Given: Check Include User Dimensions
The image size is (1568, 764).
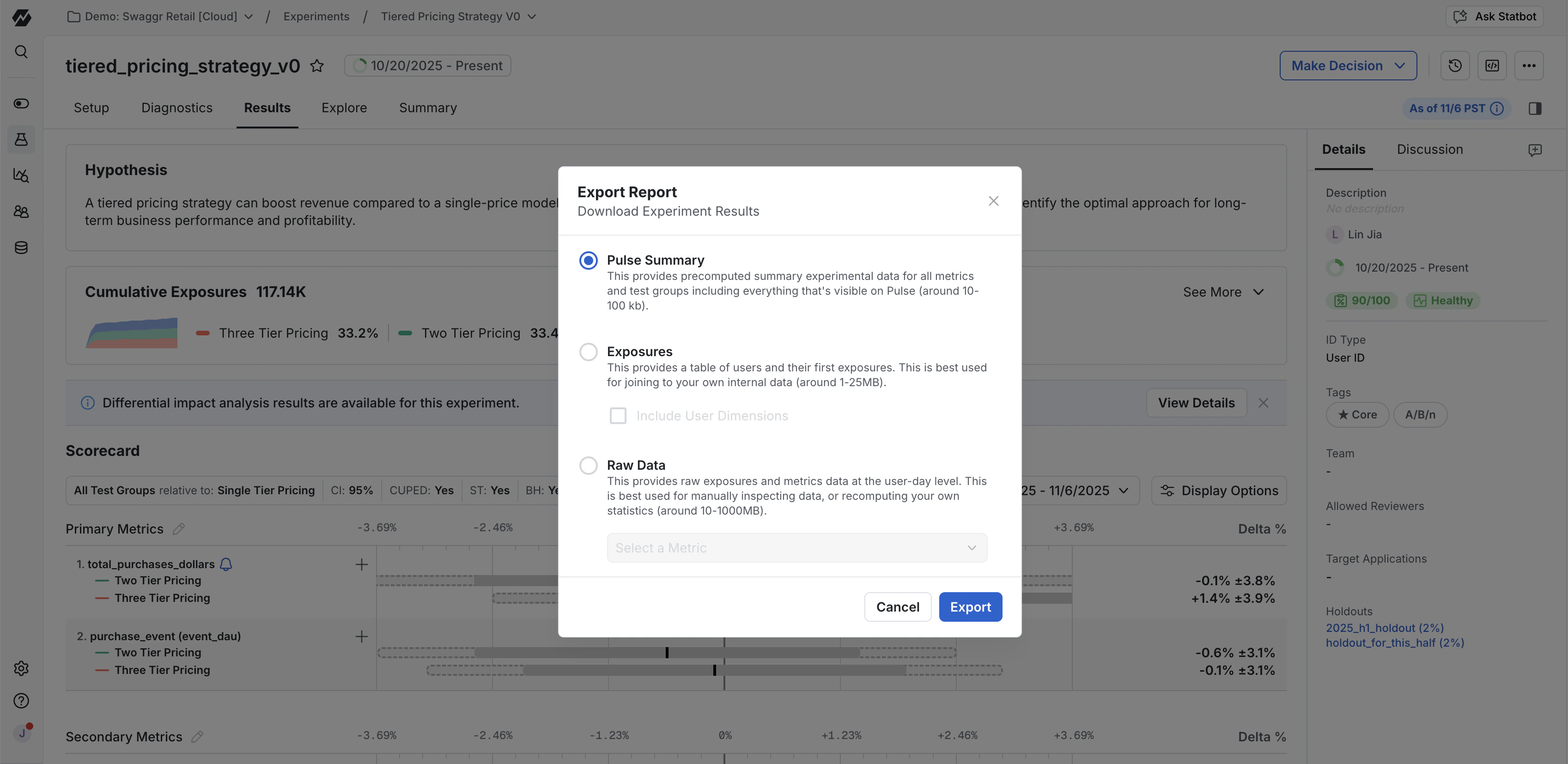Looking at the screenshot, I should (x=618, y=415).
